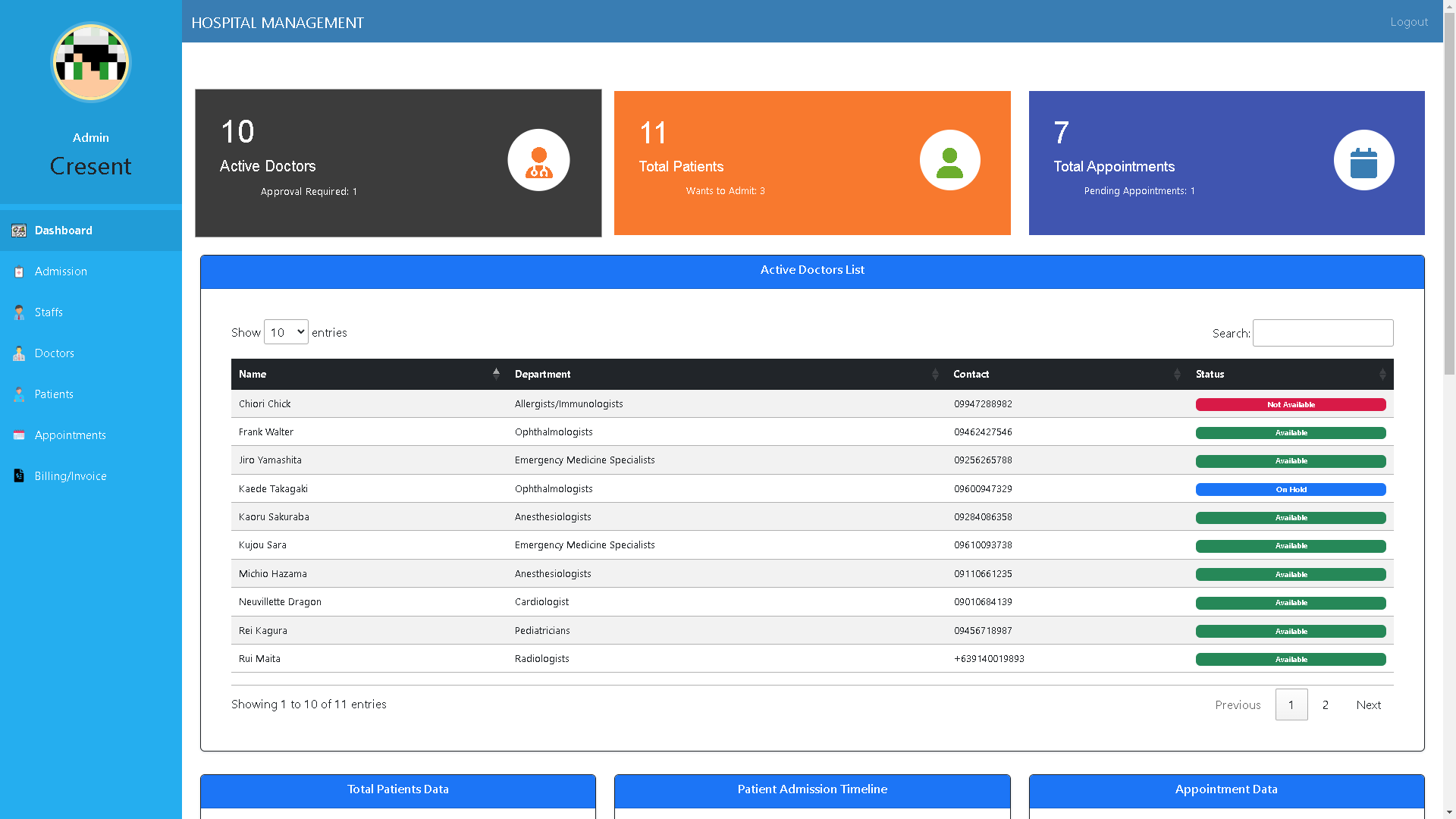The image size is (1456, 819).
Task: Sort table by Department column
Action: tap(726, 374)
